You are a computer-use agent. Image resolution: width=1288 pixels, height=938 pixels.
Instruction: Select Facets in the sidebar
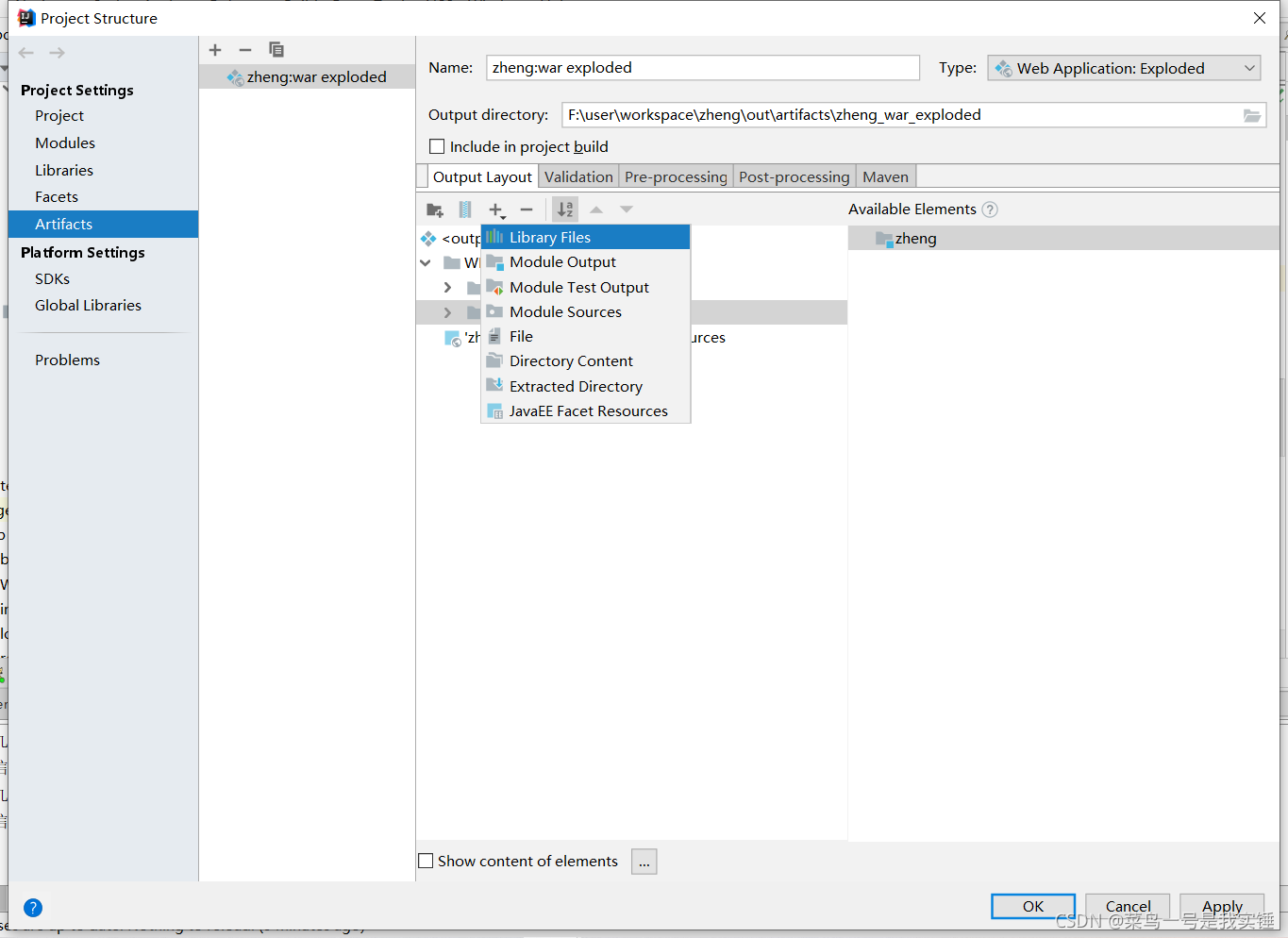pyautogui.click(x=57, y=196)
